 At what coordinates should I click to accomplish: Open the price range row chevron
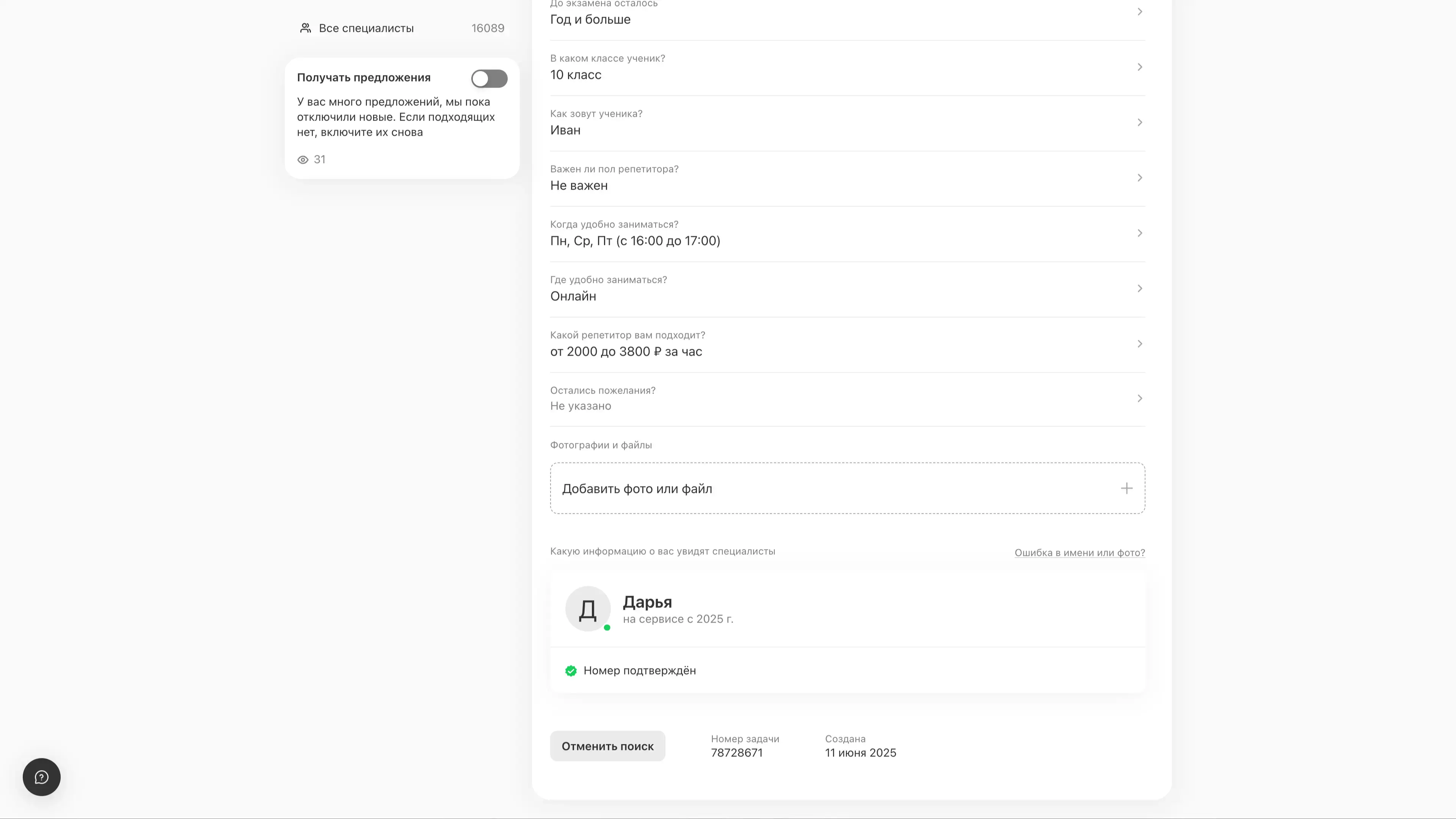tap(1139, 344)
